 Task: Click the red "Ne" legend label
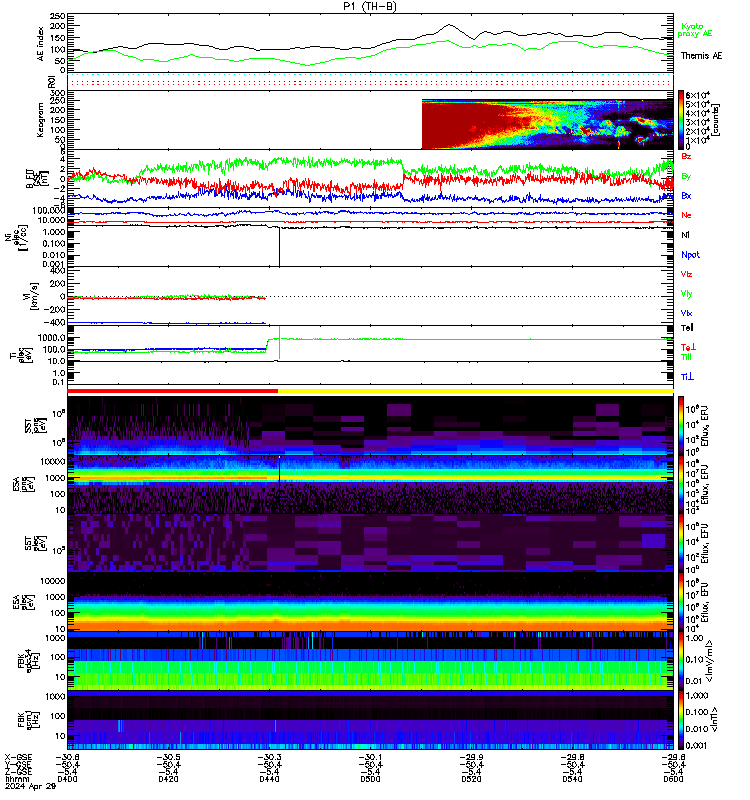click(686, 215)
